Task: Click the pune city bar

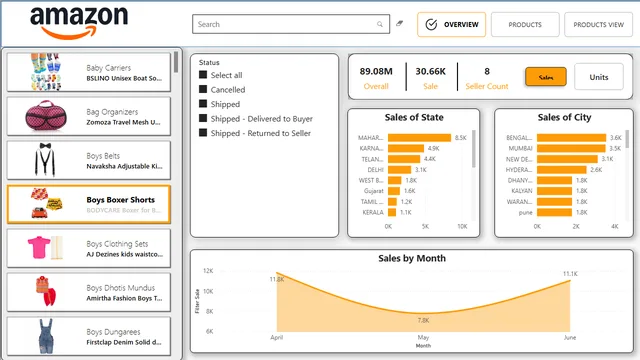Action: point(554,212)
